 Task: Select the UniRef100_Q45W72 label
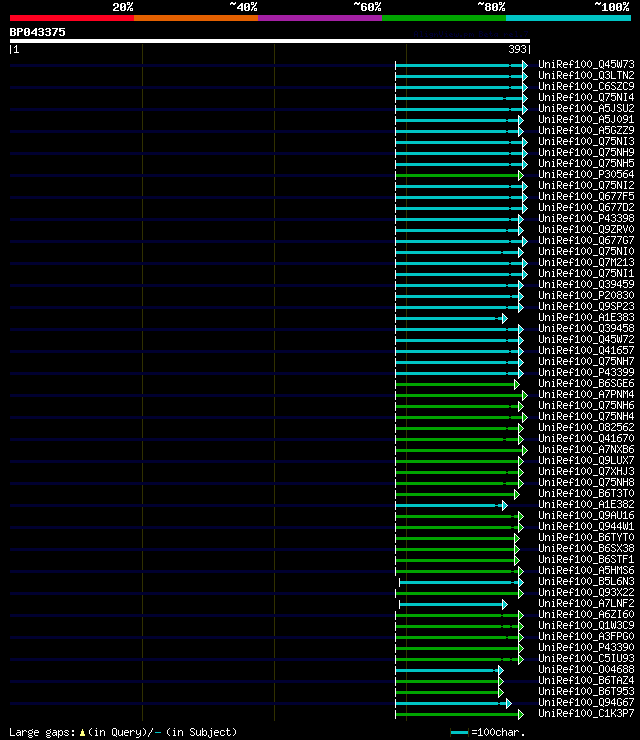586,340
